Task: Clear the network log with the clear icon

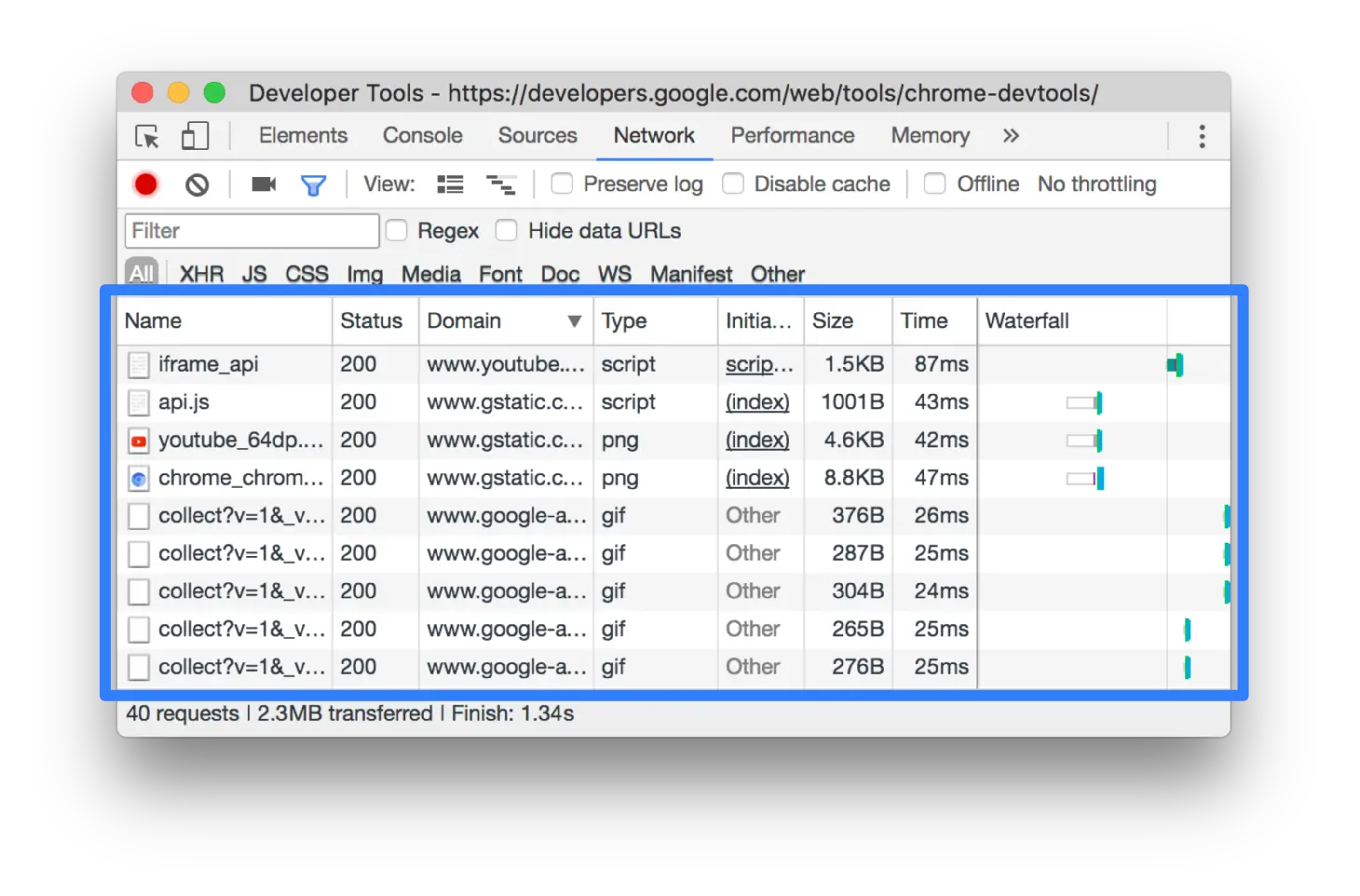Action: [x=197, y=184]
